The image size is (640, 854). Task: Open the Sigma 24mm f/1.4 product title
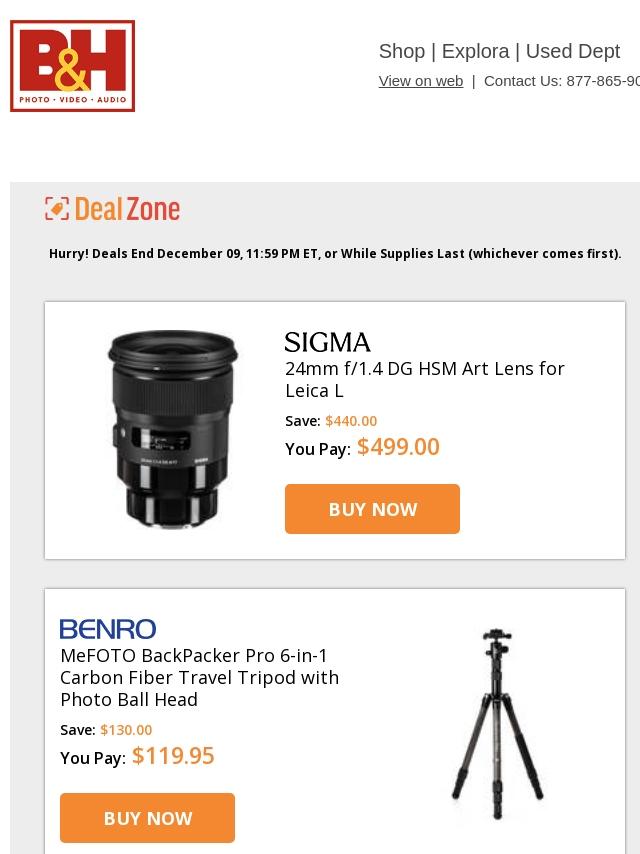[x=425, y=379]
